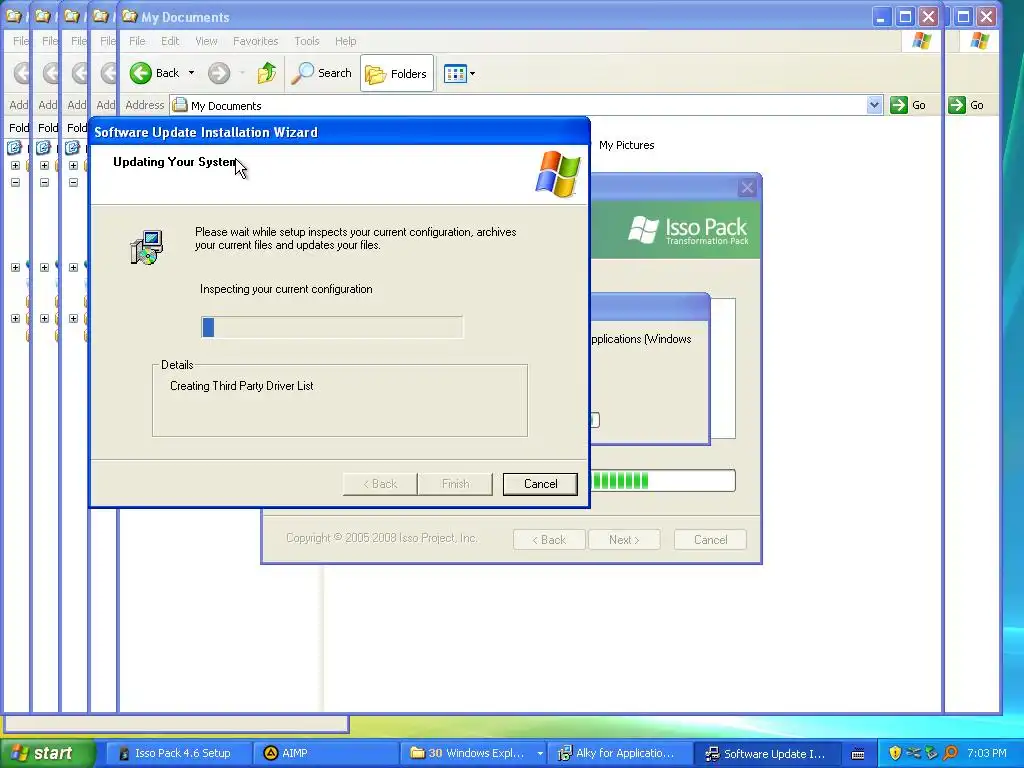Viewport: 1024px width, 768px height.
Task: Open the Help menu
Action: (x=345, y=41)
